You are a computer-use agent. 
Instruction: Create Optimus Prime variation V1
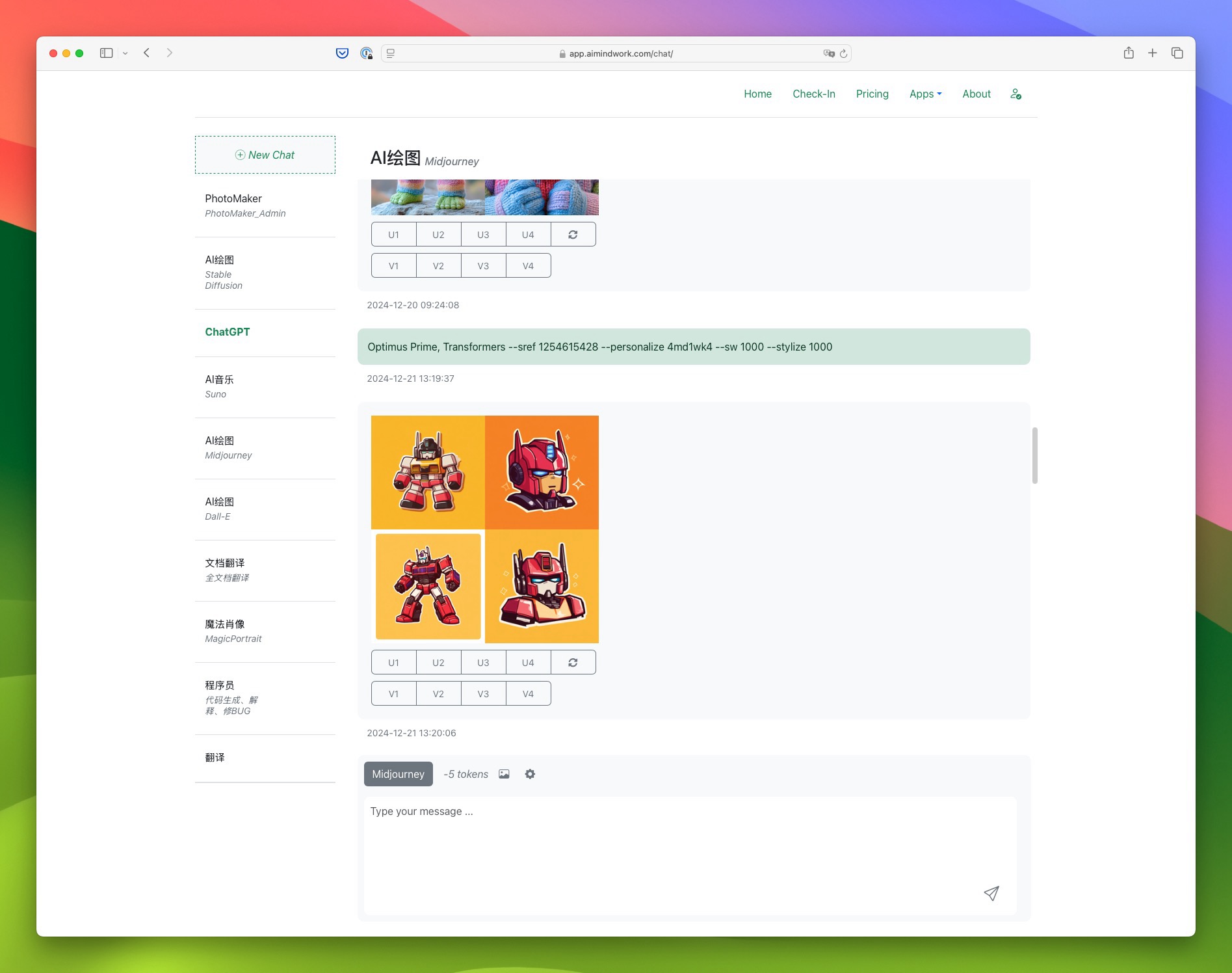click(x=393, y=694)
